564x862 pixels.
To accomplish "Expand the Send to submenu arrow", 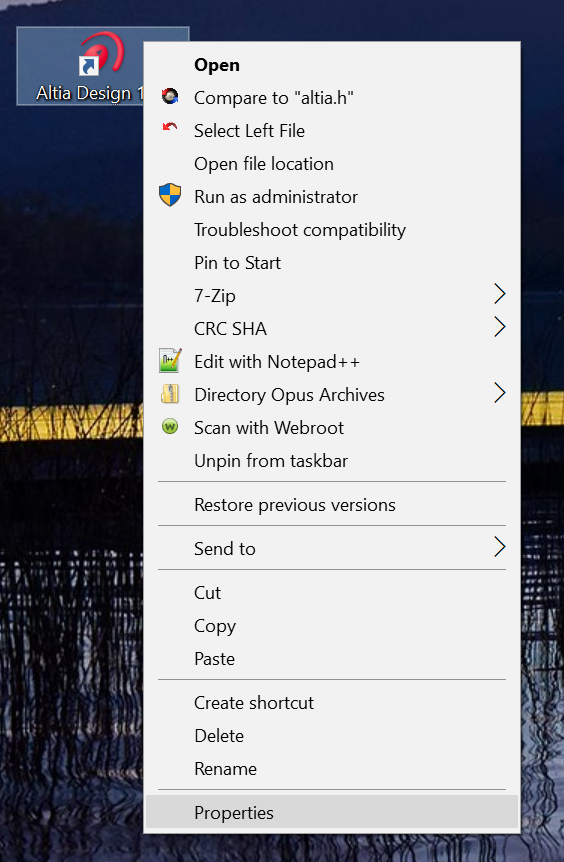I will click(x=499, y=547).
